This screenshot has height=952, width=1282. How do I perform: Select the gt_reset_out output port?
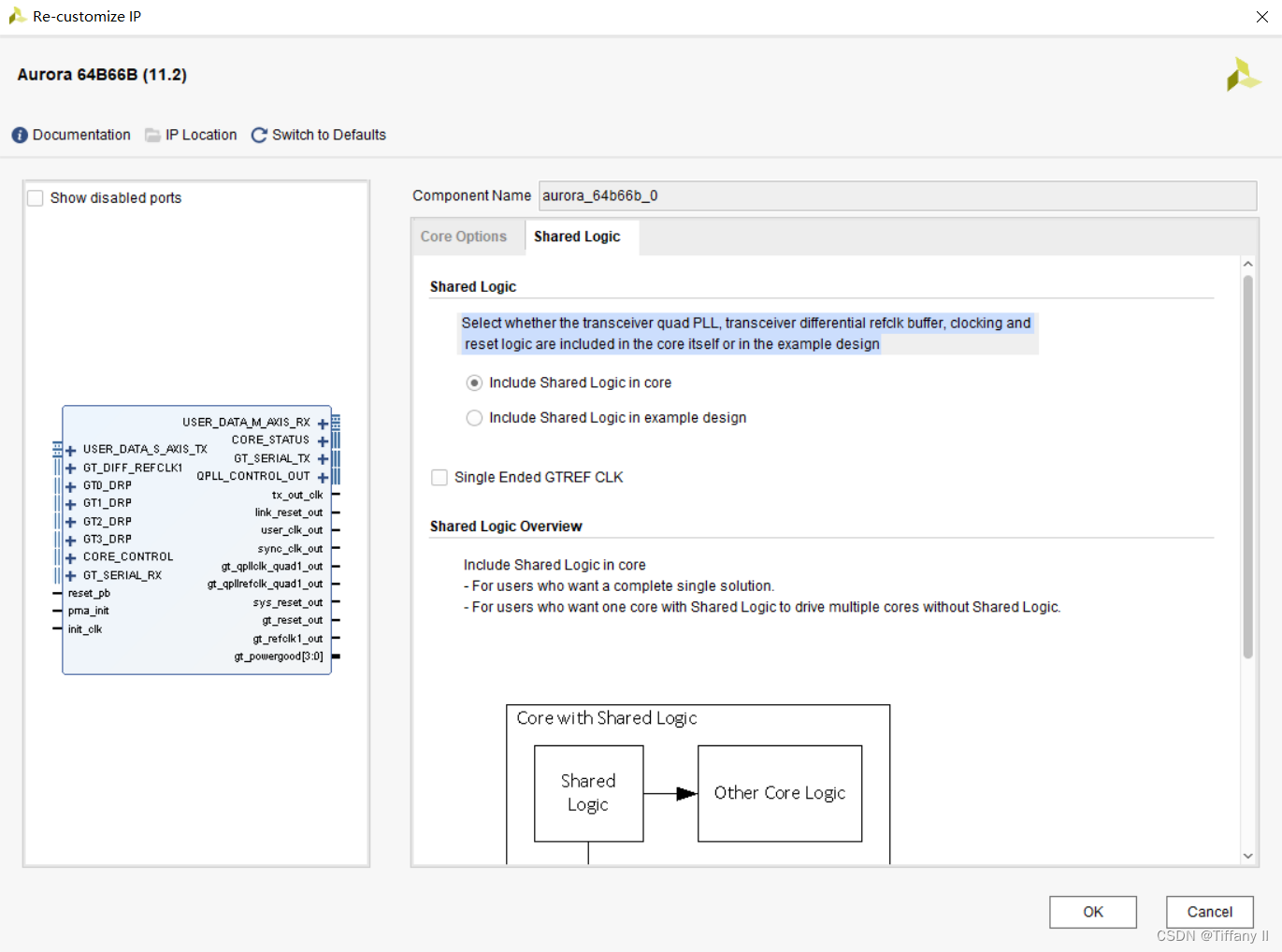tap(293, 621)
